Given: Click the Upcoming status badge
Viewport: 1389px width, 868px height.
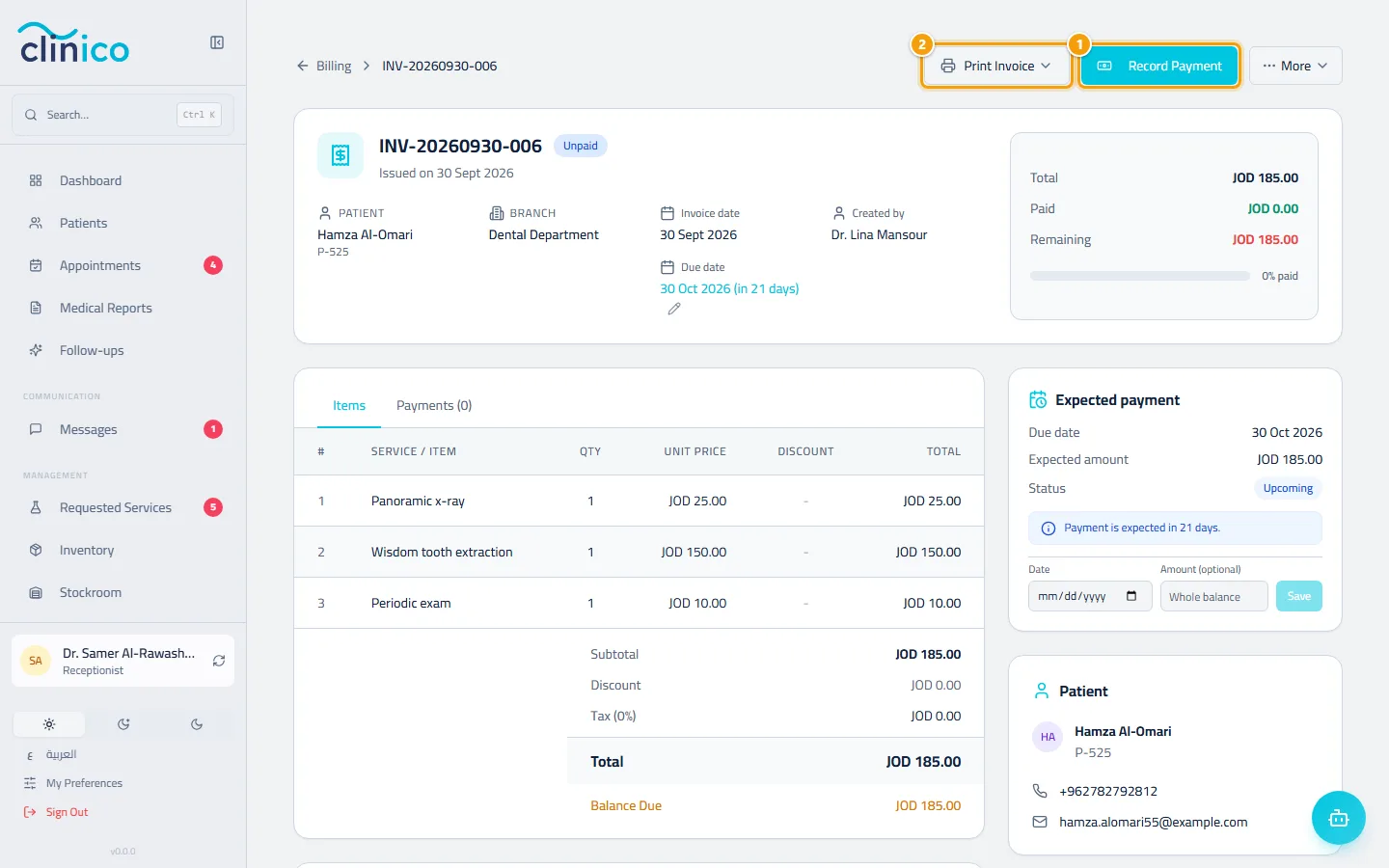Looking at the screenshot, I should (1288, 488).
